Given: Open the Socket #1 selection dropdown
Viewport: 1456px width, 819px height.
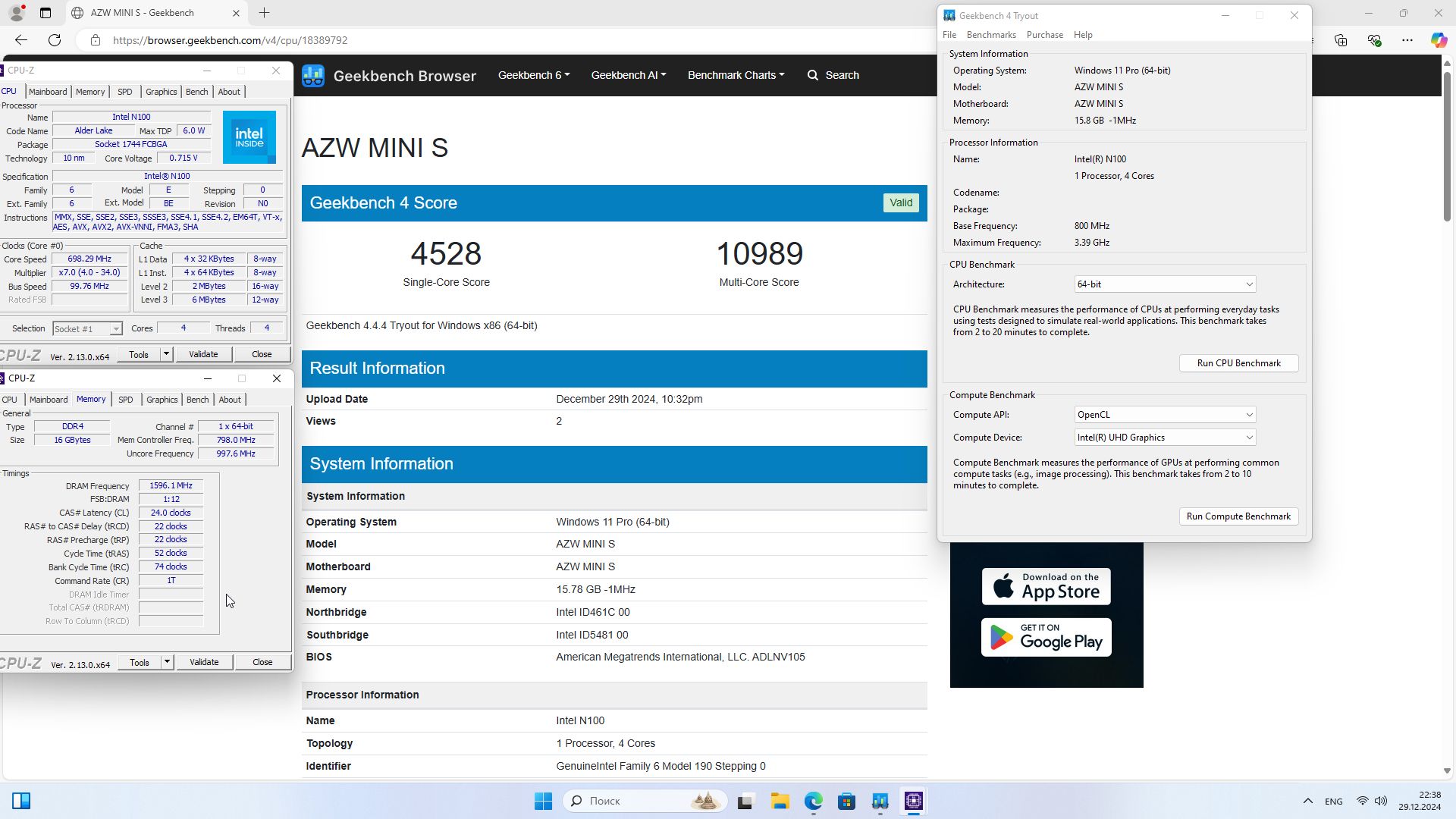Looking at the screenshot, I should click(87, 329).
